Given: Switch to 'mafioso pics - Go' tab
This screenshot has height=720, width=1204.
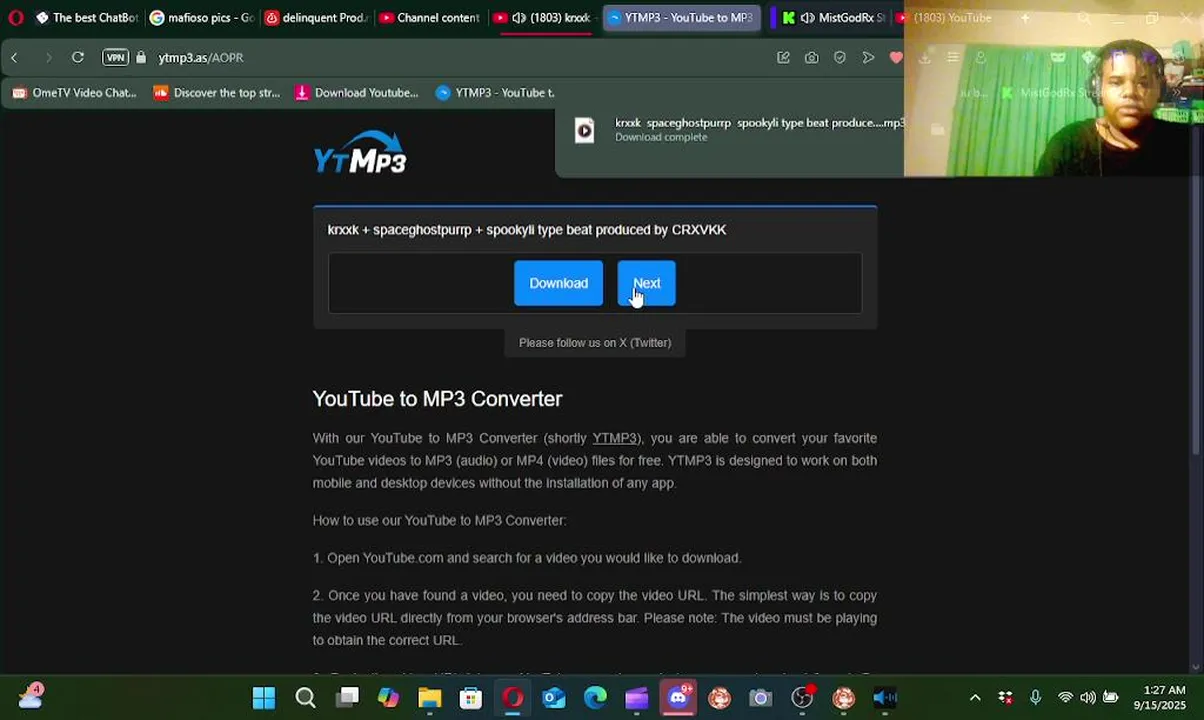Looking at the screenshot, I should click(x=201, y=18).
